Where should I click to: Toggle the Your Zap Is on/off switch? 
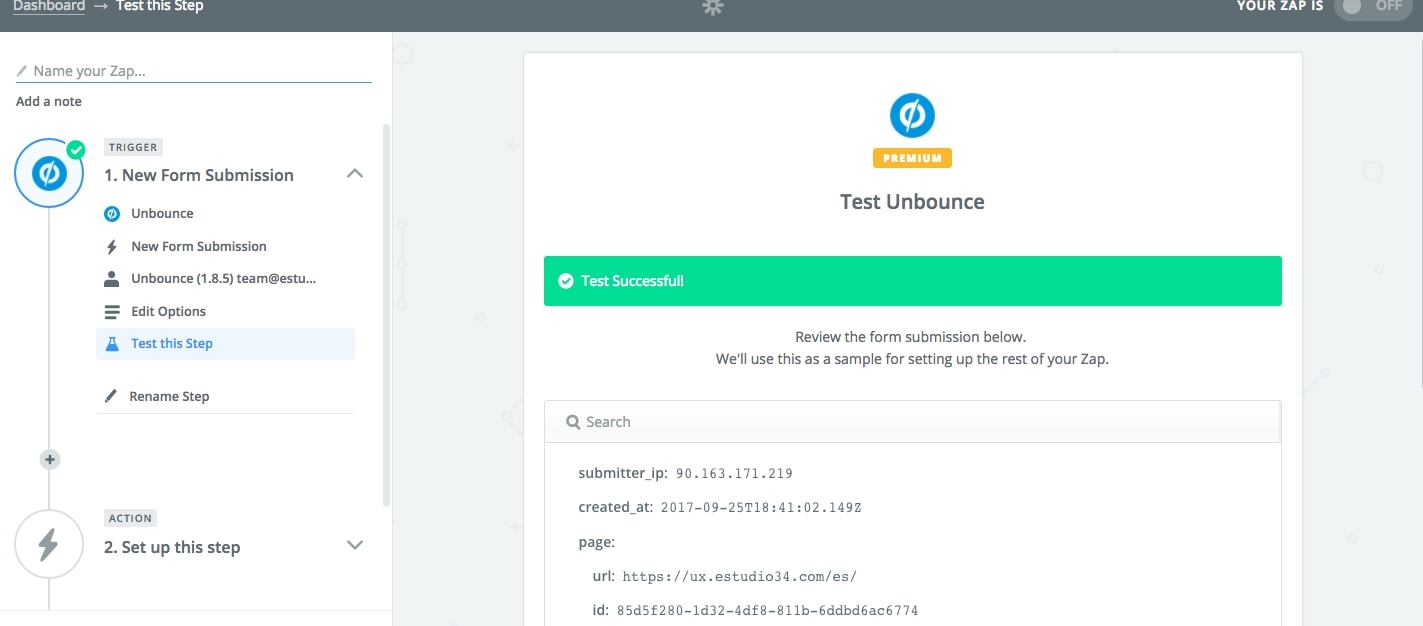pos(1375,6)
